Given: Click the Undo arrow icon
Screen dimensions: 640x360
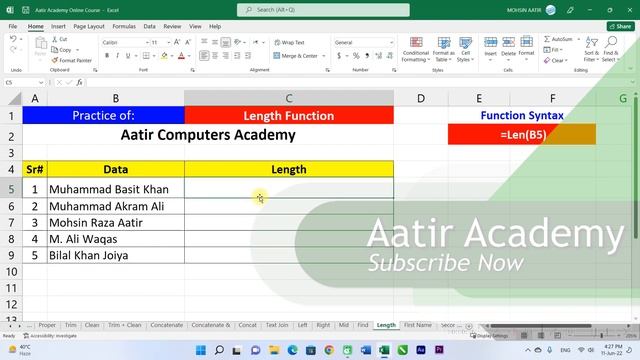Looking at the screenshot, I should tap(13, 39).
